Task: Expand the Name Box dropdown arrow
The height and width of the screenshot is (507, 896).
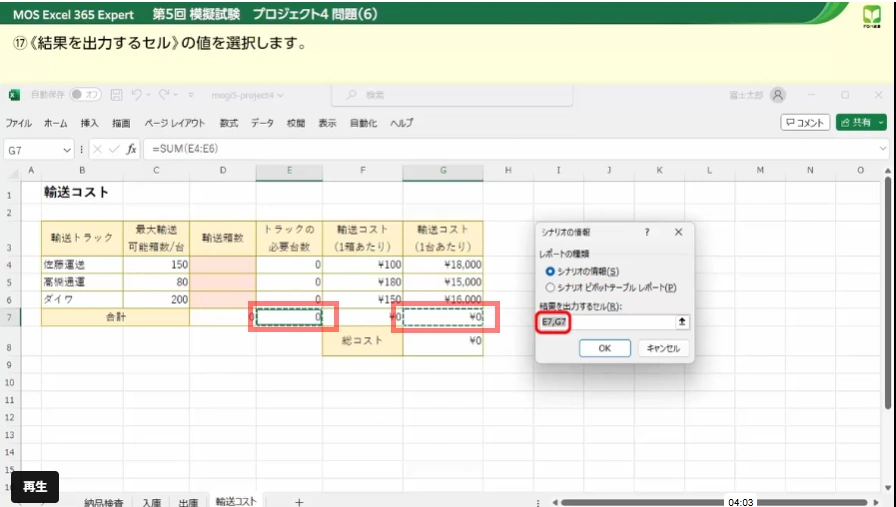Action: pos(67,150)
